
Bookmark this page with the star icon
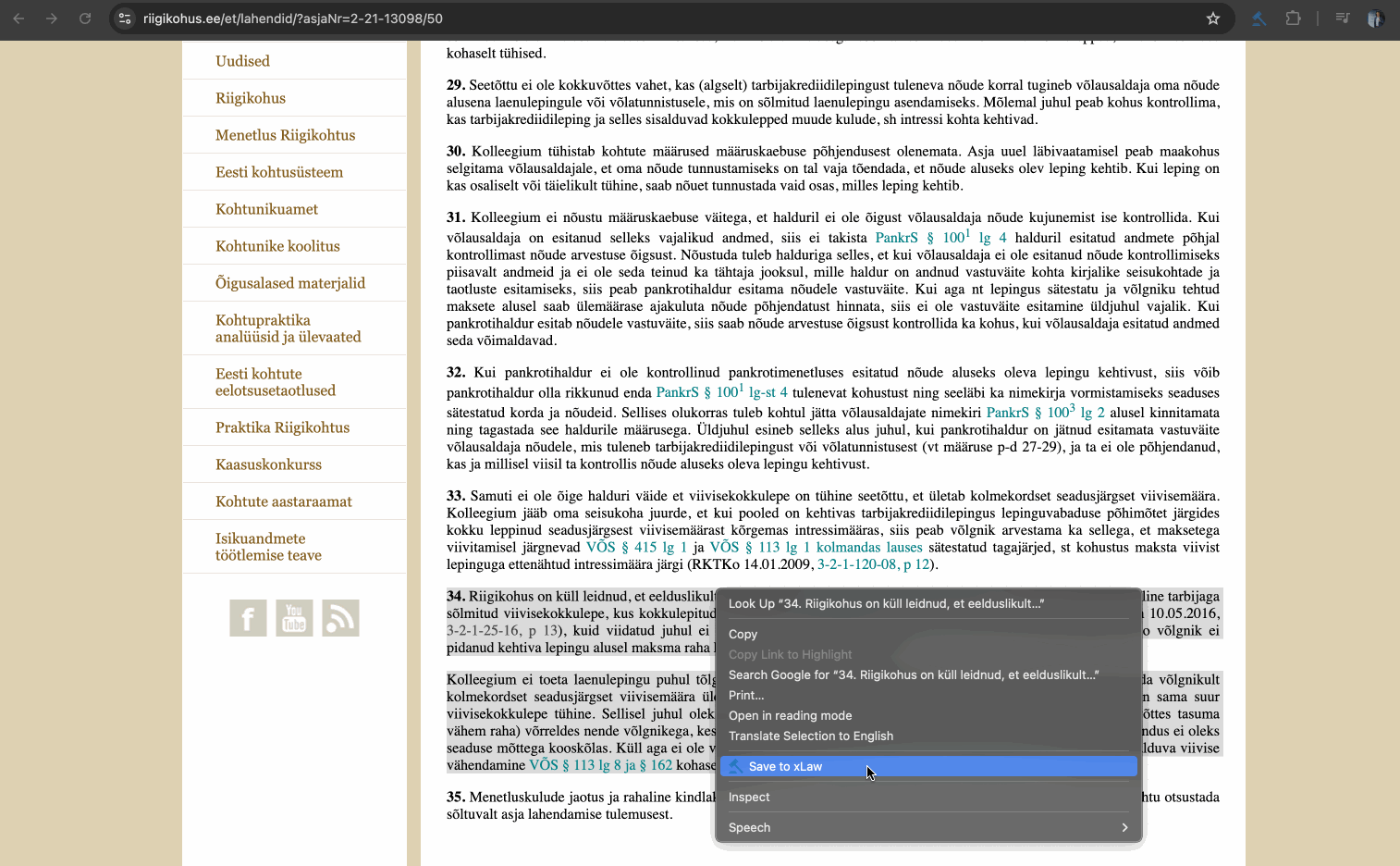[1213, 19]
